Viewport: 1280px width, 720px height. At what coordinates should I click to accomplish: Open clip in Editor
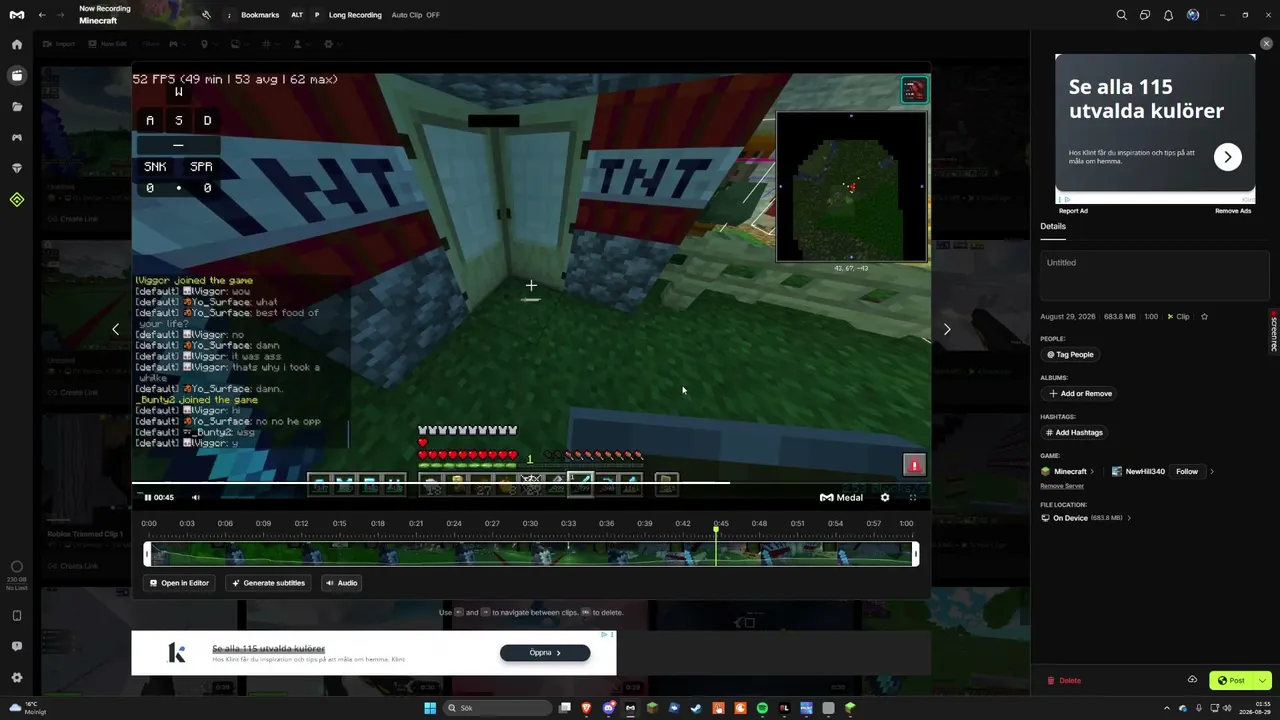coord(179,583)
